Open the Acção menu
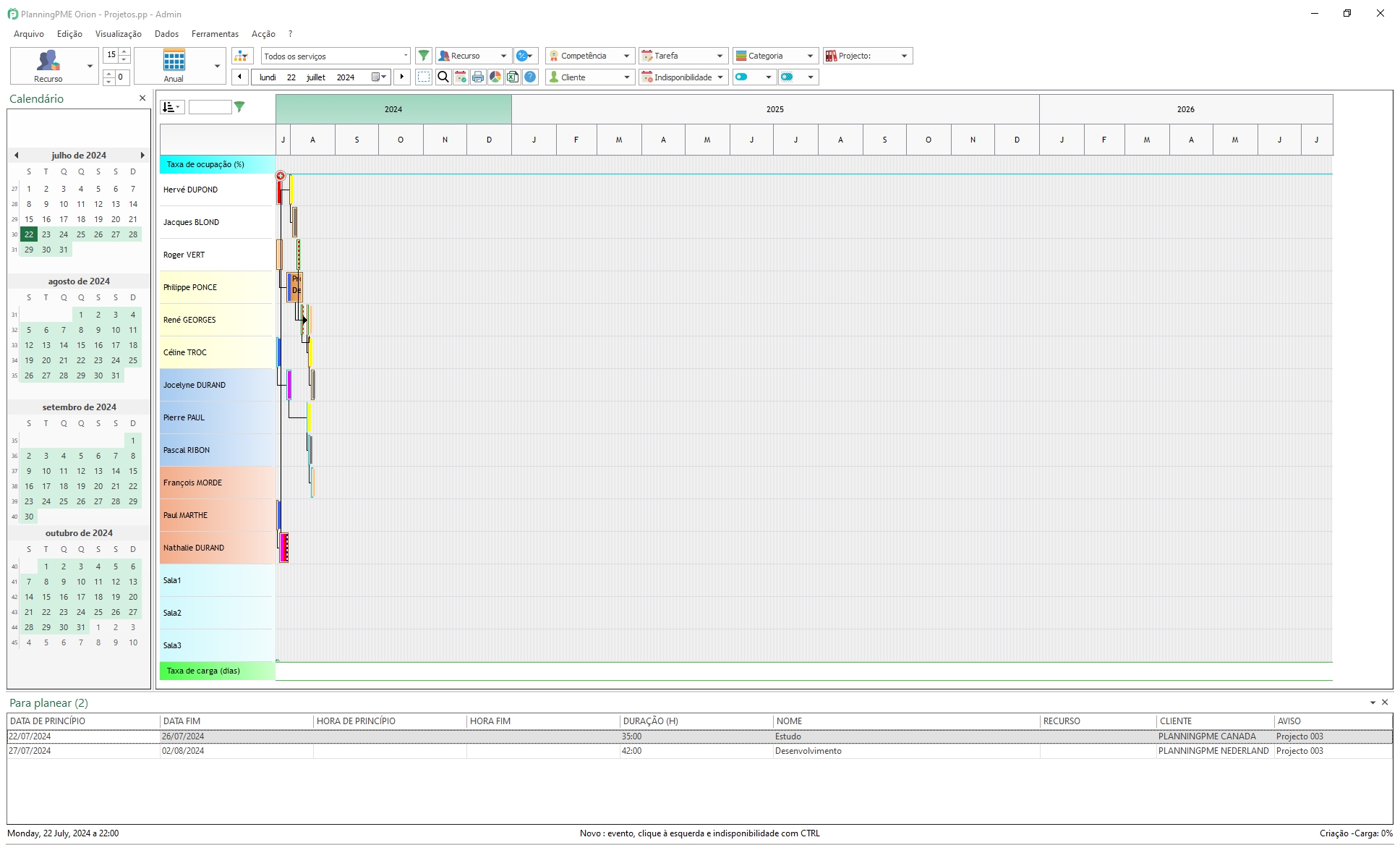The height and width of the screenshot is (845, 1400). point(263,34)
